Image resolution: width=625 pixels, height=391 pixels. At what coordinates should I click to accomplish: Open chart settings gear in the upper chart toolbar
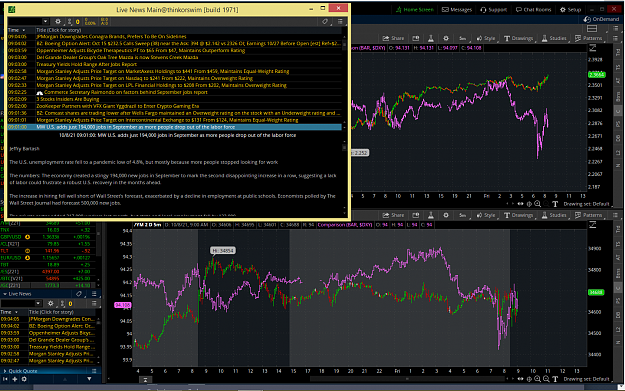446,38
